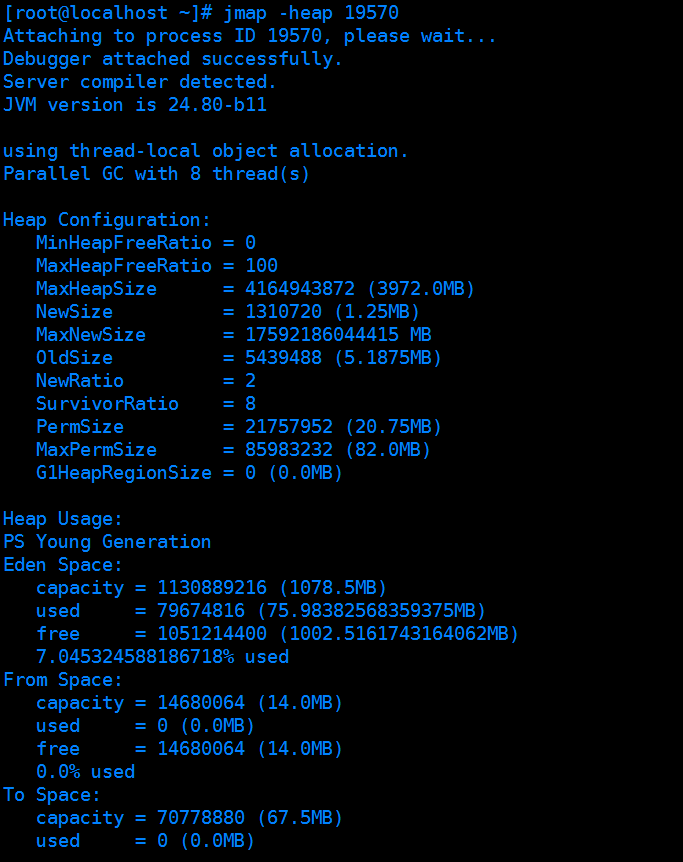
Task: Click the OldSize value 5439488
Action: click(x=283, y=358)
